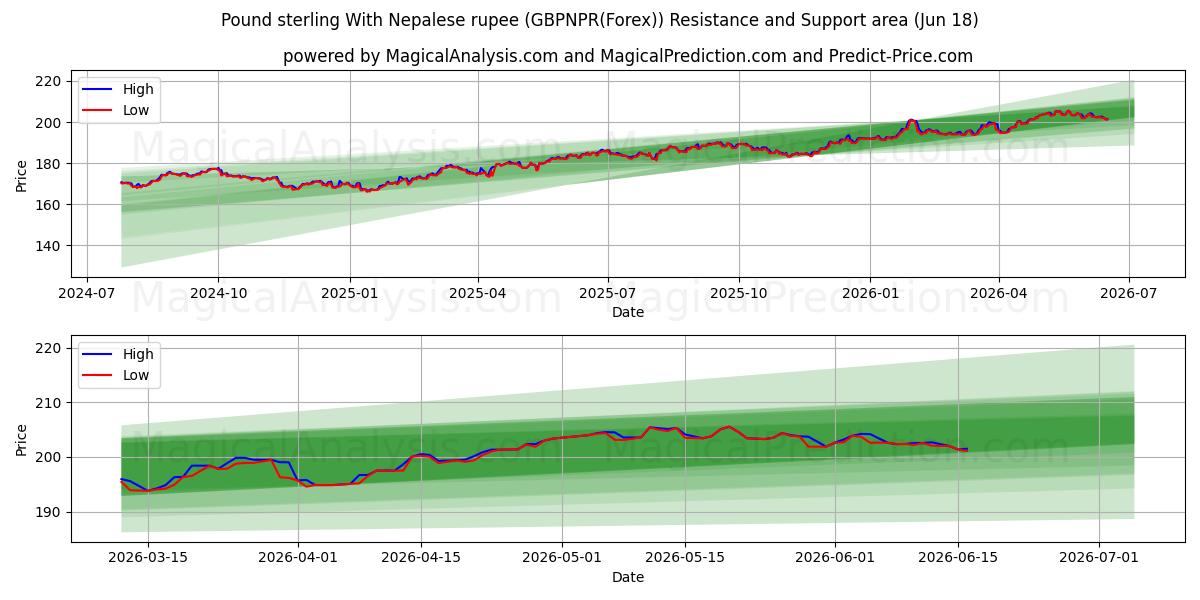This screenshot has width=1200, height=600.
Task: Click the '200' price tick on top chart
Action: click(49, 123)
